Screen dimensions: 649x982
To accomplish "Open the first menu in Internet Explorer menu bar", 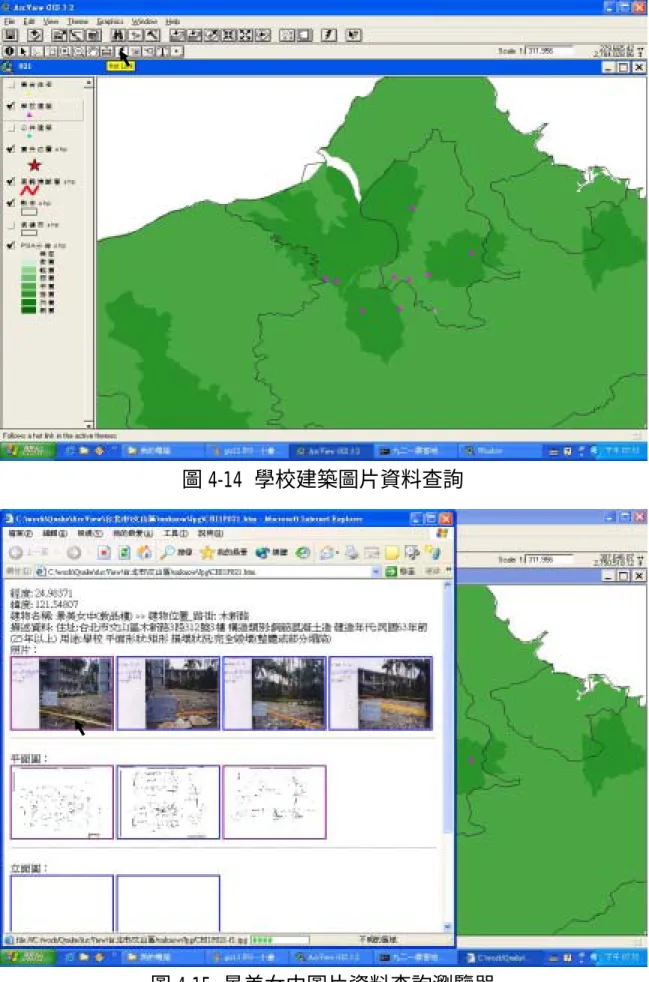I will 21,534.
